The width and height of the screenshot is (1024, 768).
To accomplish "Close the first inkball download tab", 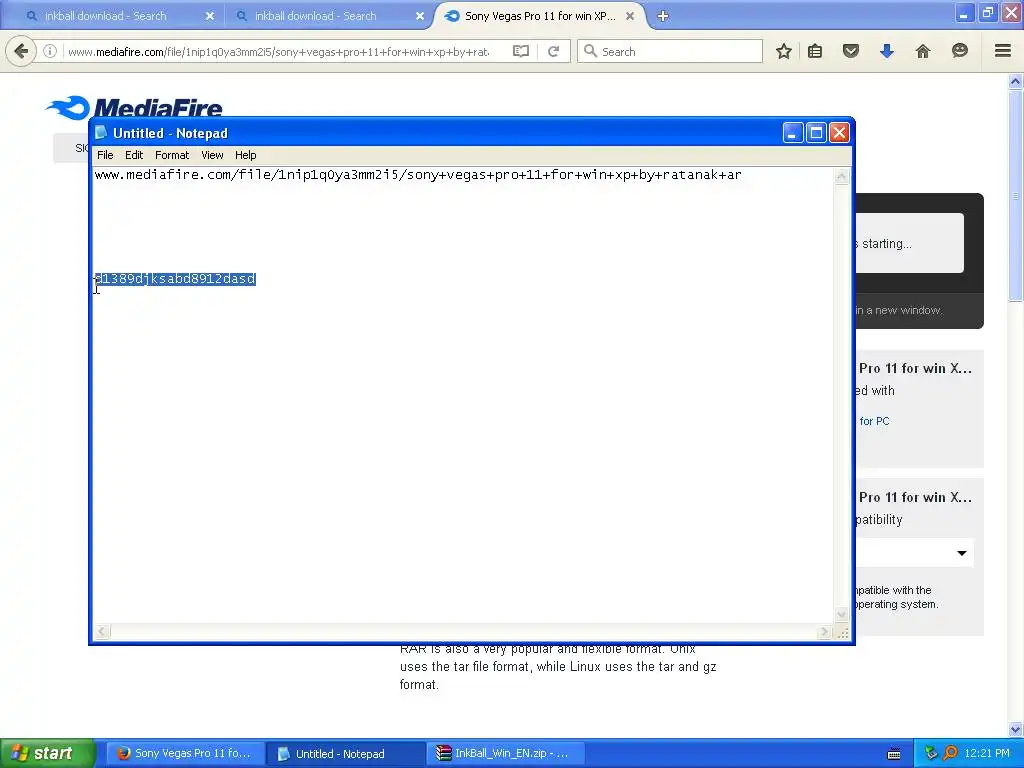I will click(210, 16).
